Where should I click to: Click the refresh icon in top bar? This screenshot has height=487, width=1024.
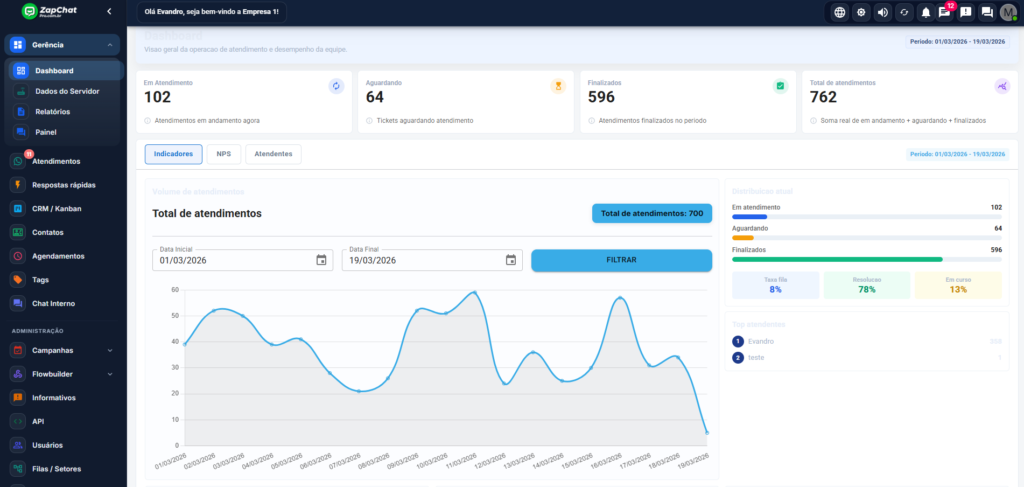[905, 12]
